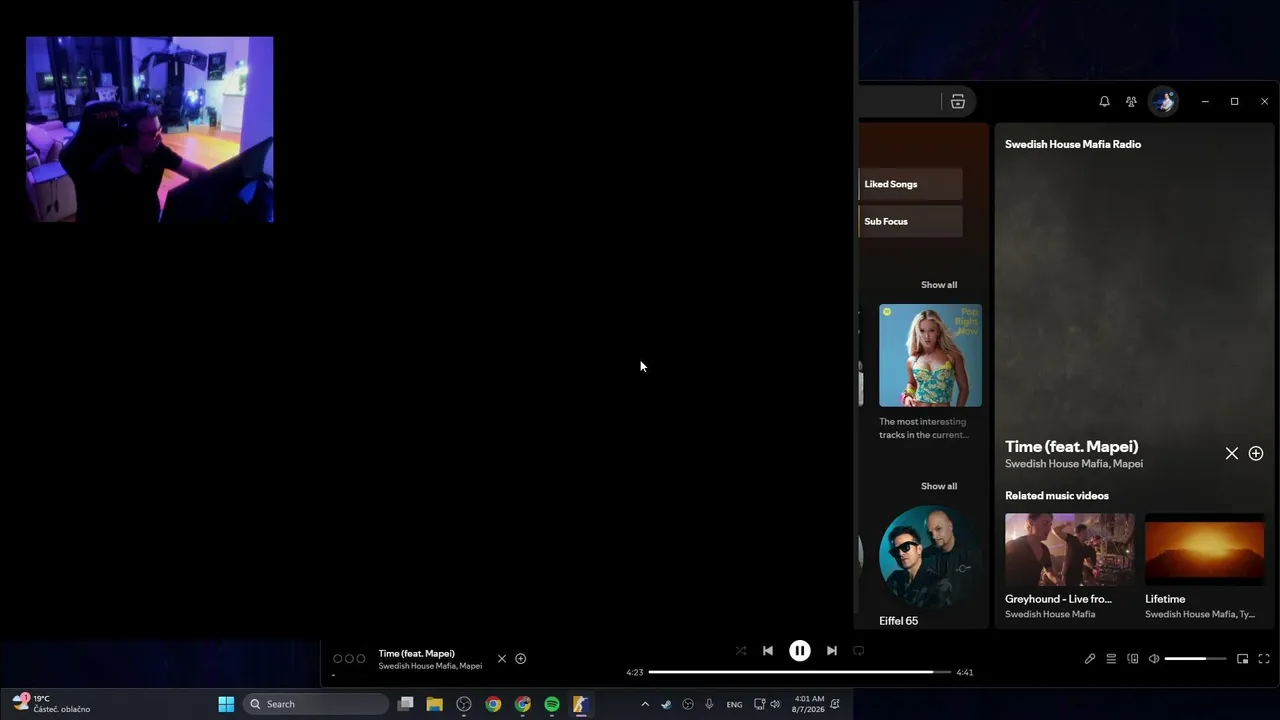Screen dimensions: 1280x720
Task: Open the weather widget on the taskbar
Action: (52, 704)
